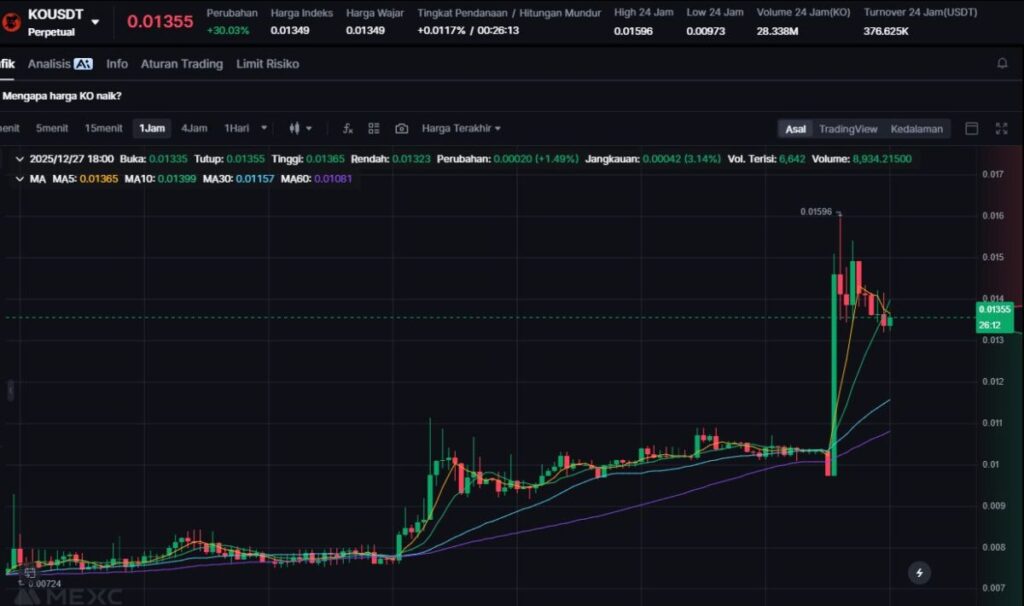Image resolution: width=1024 pixels, height=606 pixels.
Task: Click the 0.01355 current price axis label
Action: 997,310
